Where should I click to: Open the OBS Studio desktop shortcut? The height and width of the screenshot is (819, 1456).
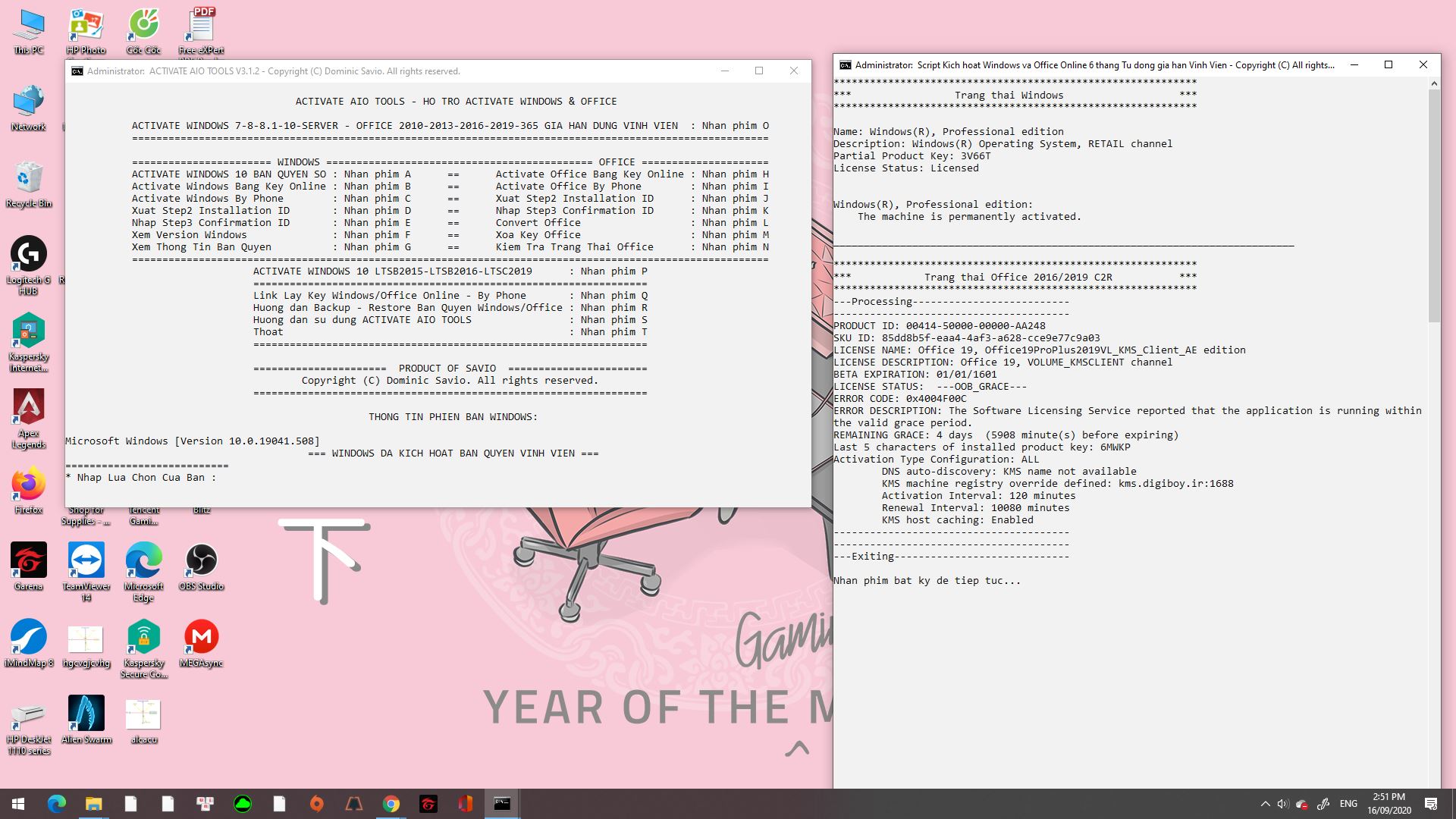201,561
